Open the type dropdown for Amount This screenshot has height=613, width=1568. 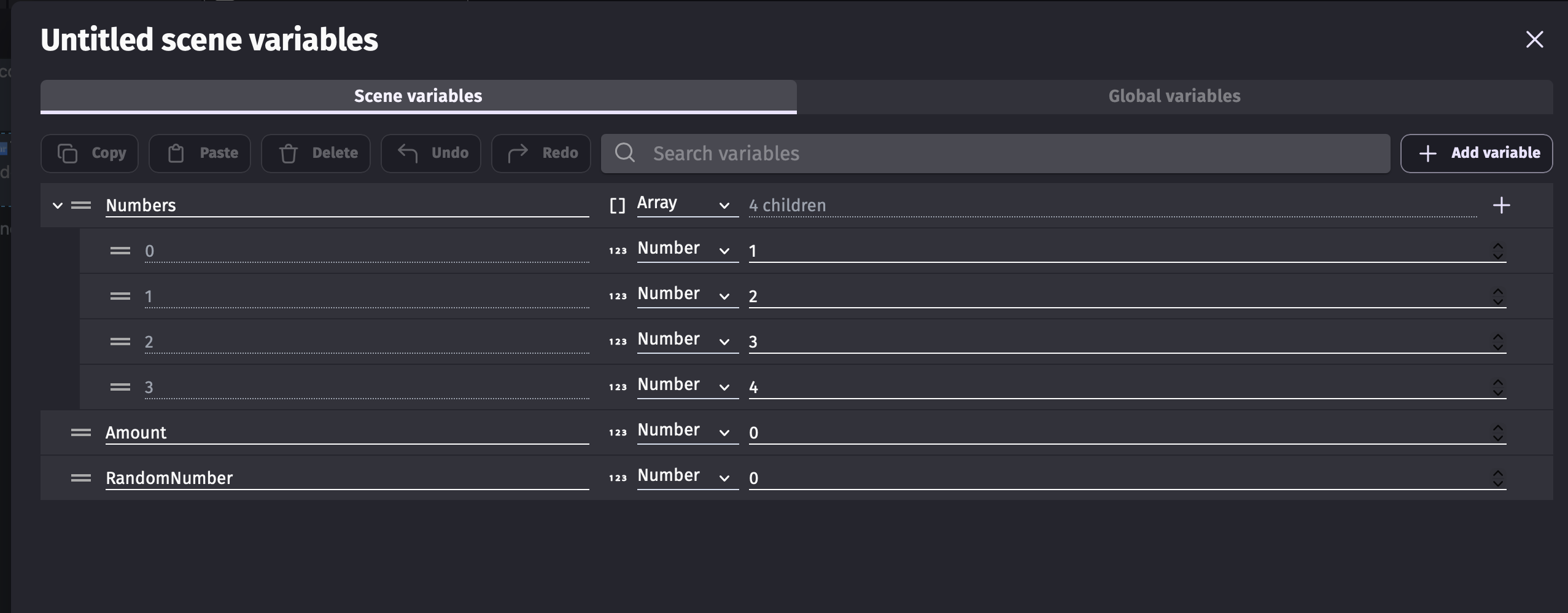tap(686, 431)
